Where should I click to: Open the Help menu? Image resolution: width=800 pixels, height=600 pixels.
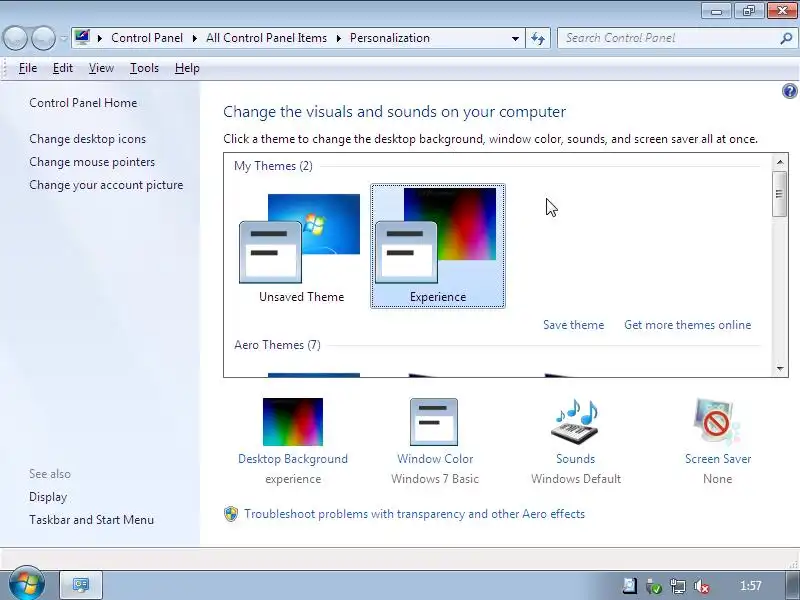click(187, 68)
